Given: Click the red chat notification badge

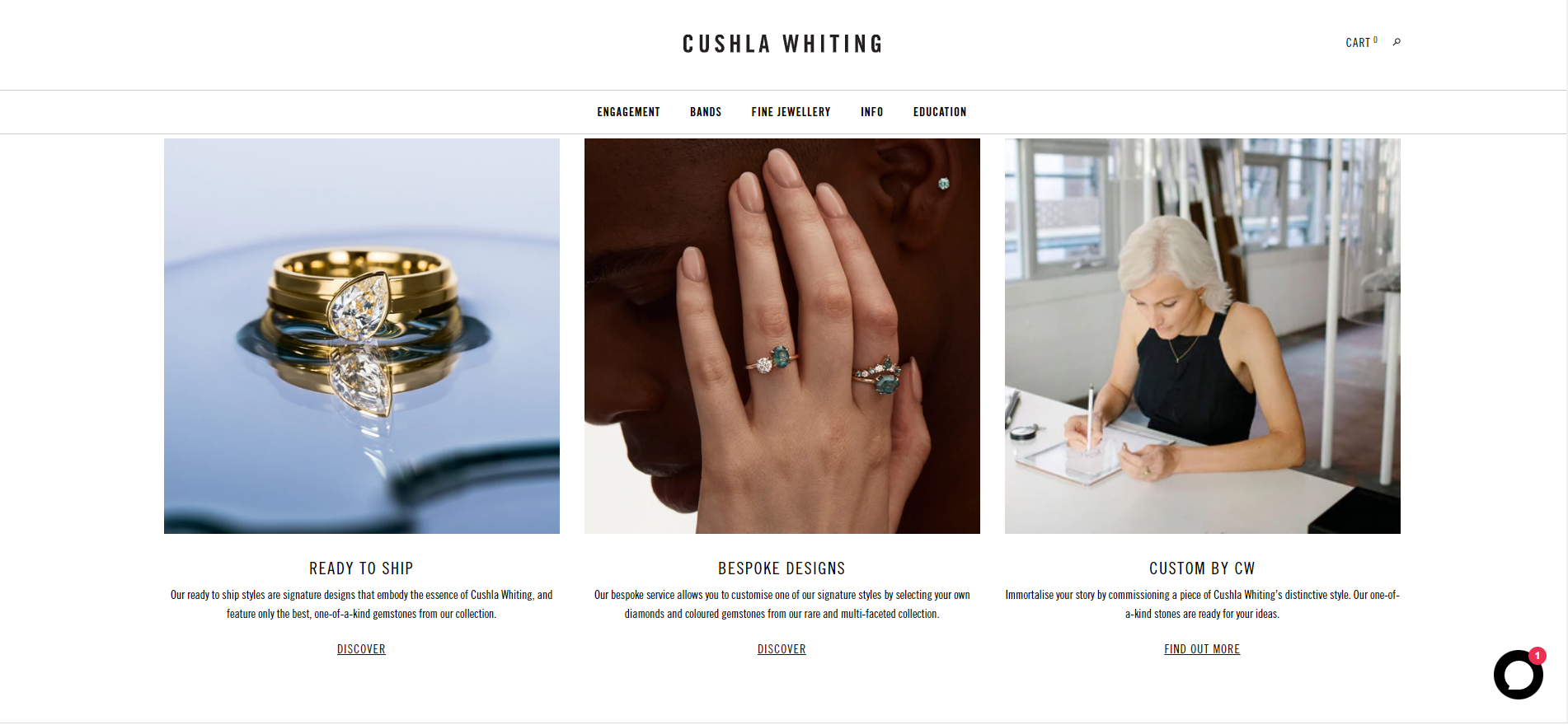Looking at the screenshot, I should pyautogui.click(x=1537, y=656).
